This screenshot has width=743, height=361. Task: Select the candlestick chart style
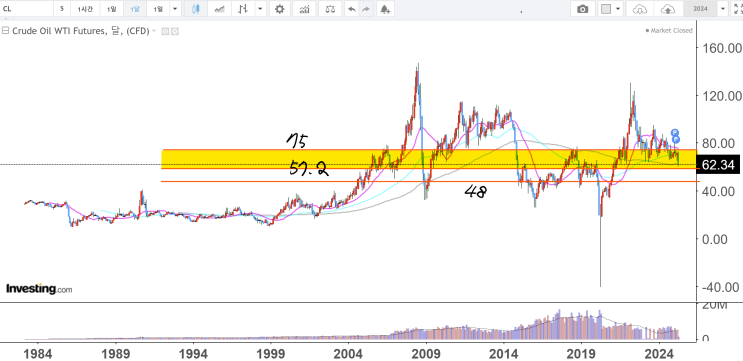click(196, 9)
